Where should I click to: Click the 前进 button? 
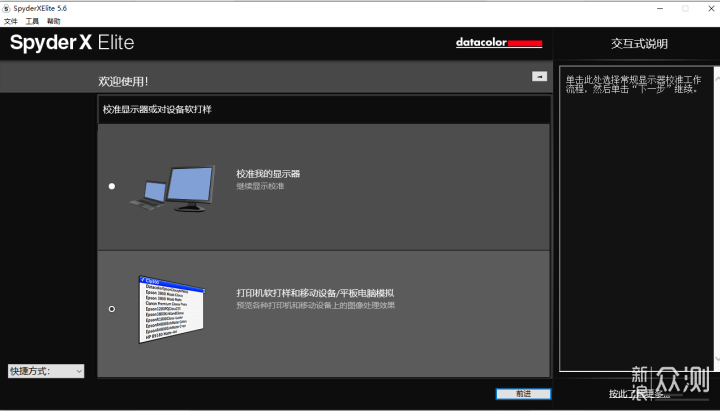pos(523,394)
